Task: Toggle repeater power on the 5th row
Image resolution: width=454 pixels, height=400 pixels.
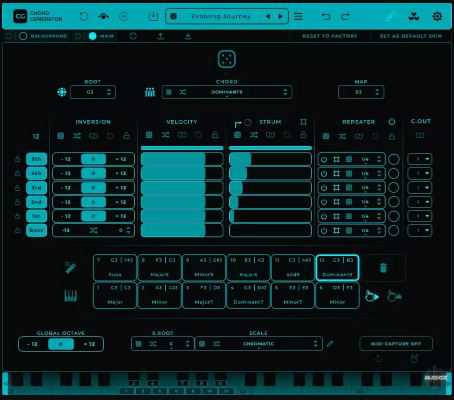Action: [x=324, y=159]
